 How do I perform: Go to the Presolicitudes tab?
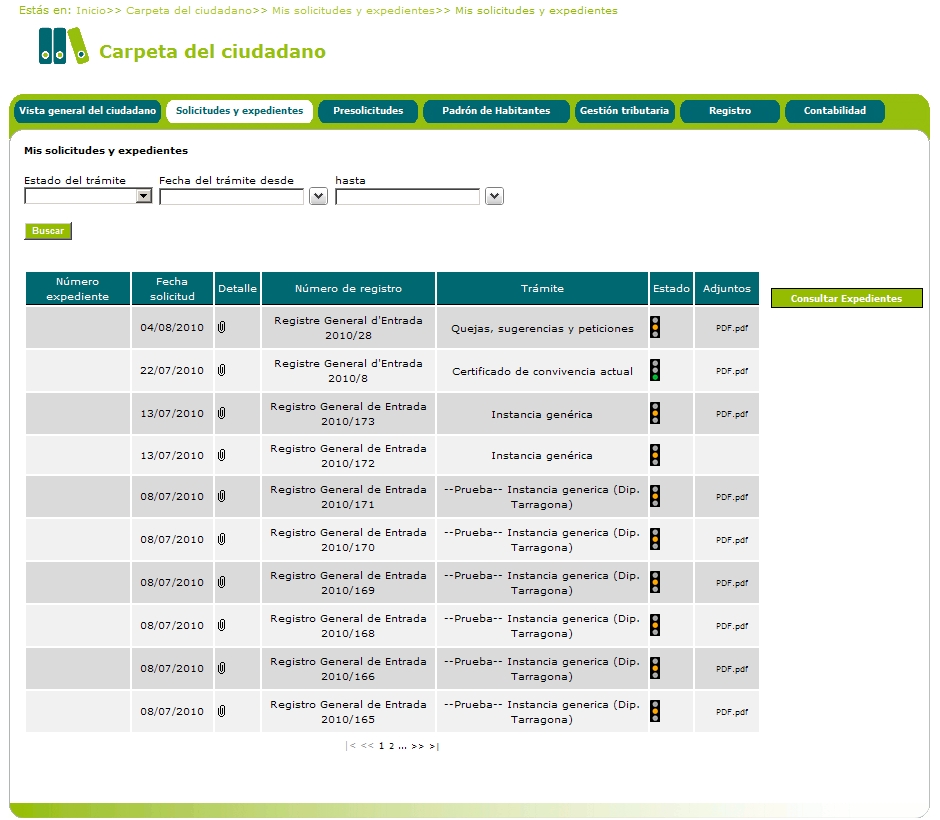[368, 111]
